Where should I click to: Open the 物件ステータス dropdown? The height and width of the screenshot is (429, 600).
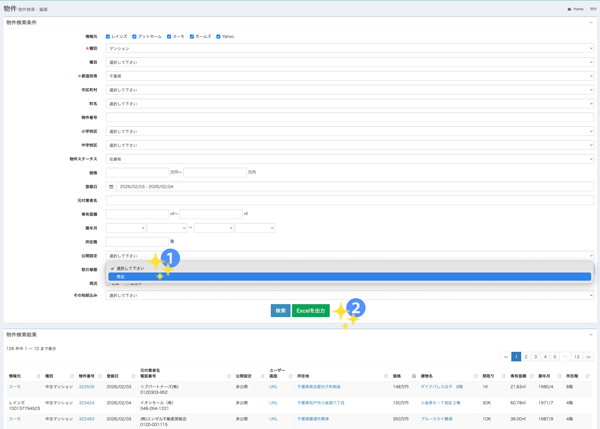click(x=350, y=159)
